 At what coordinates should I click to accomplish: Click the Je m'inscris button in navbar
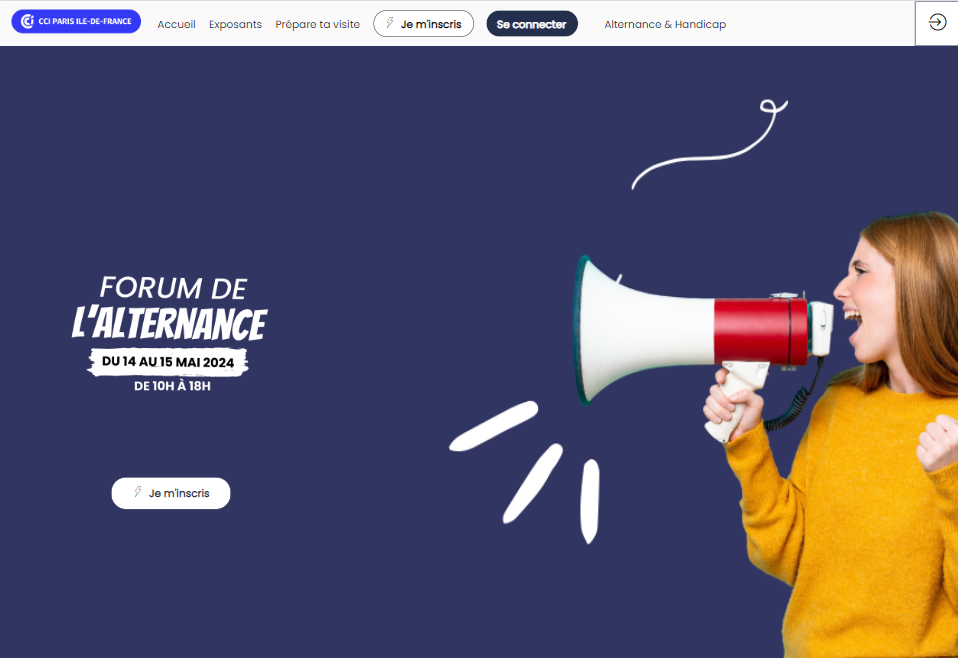tap(423, 24)
